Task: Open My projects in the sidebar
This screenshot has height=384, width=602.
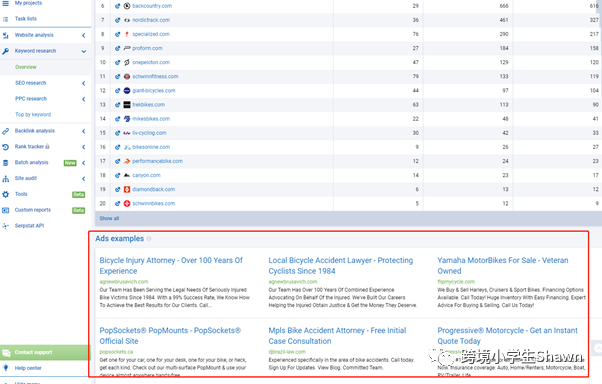Action: point(28,3)
